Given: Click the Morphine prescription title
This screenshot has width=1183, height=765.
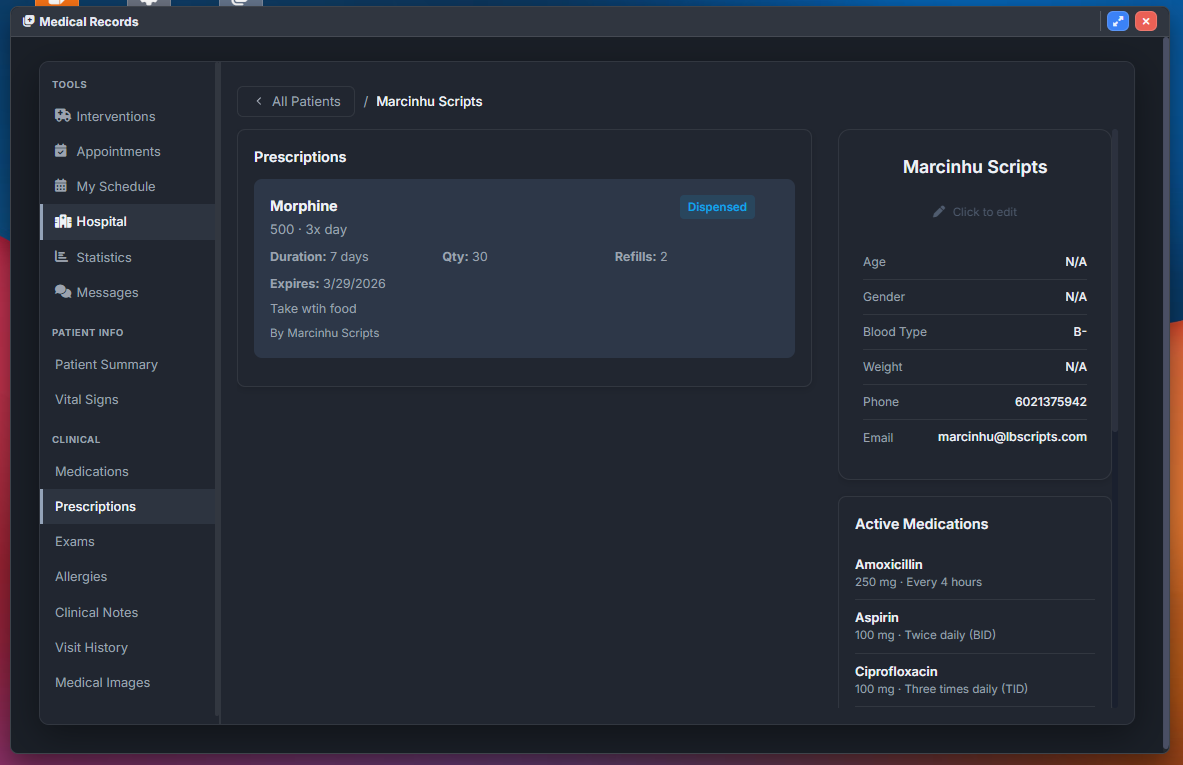Looking at the screenshot, I should (303, 206).
